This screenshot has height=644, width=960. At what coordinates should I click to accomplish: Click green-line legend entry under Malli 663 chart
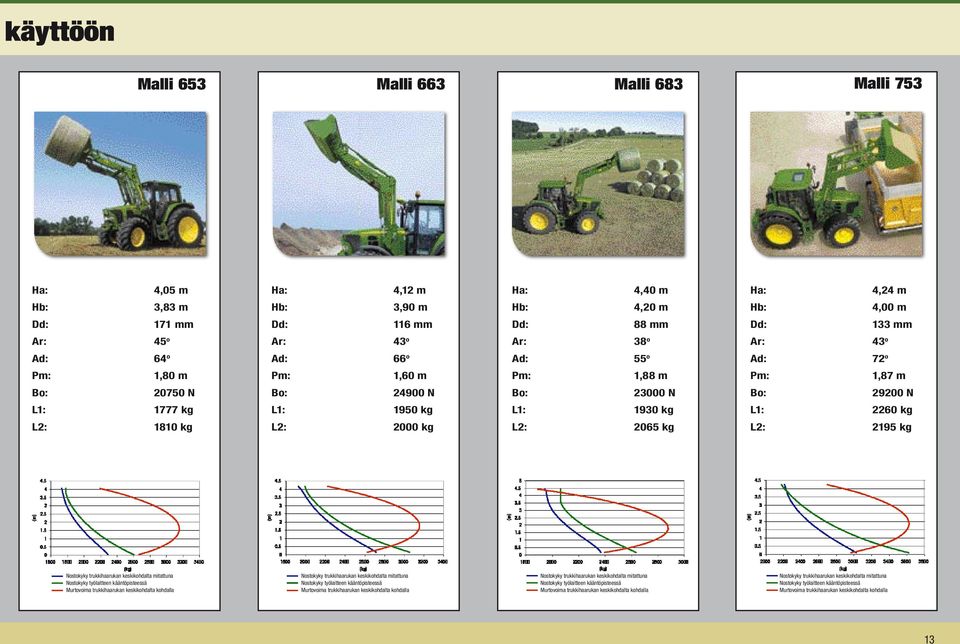pyautogui.click(x=334, y=583)
